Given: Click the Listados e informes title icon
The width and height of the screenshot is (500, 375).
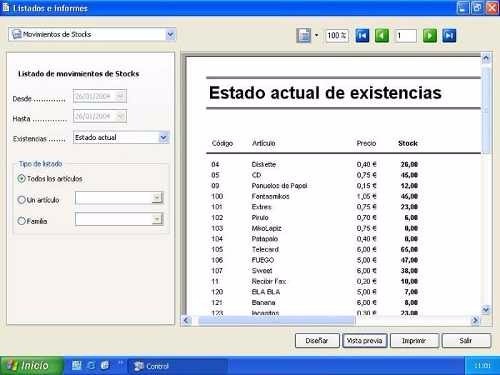Looking at the screenshot, I should [6, 8].
